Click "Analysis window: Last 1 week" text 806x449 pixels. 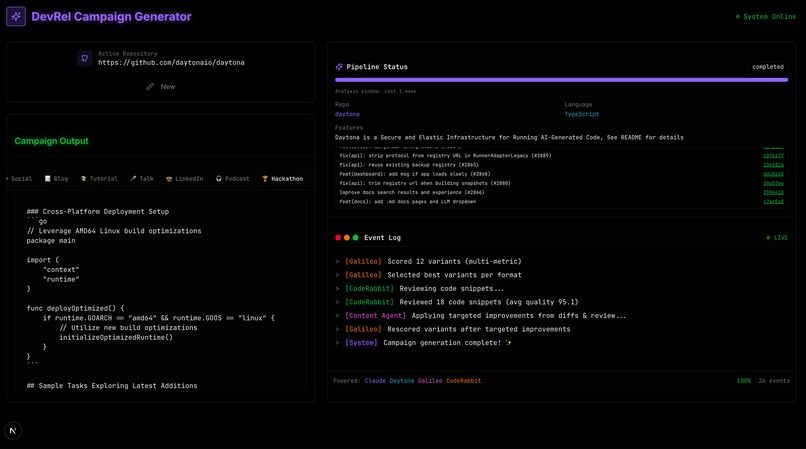pyautogui.click(x=375, y=92)
